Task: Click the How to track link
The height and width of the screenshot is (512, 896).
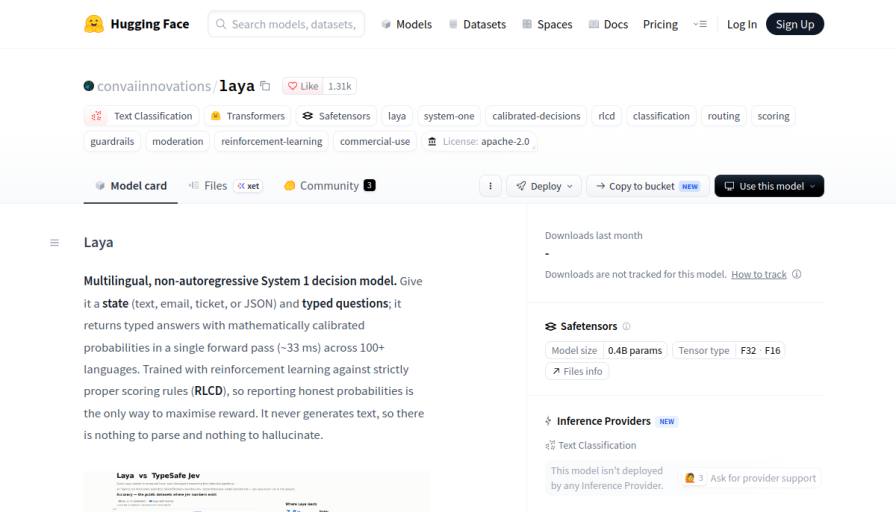Action: 759,274
